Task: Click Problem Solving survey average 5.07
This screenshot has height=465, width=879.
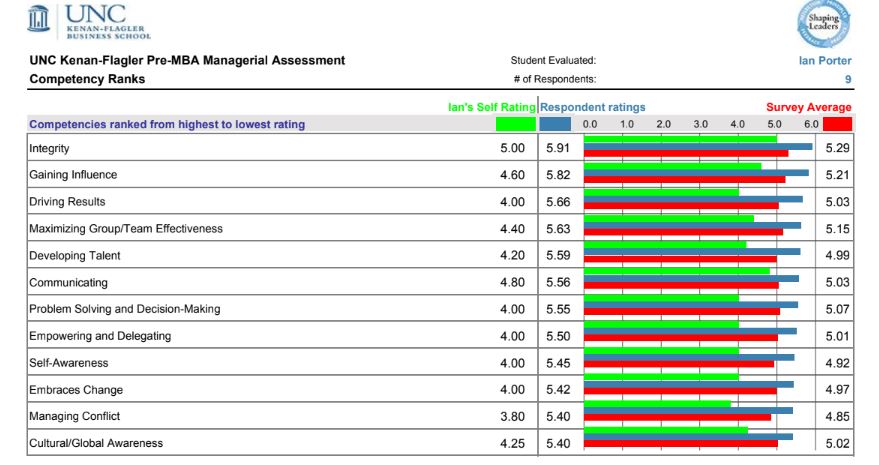Action: [838, 309]
